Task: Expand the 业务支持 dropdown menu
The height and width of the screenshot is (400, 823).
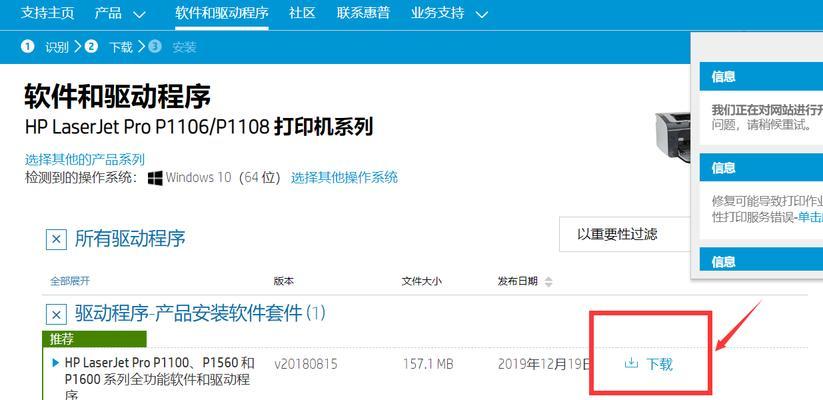Action: (x=449, y=13)
